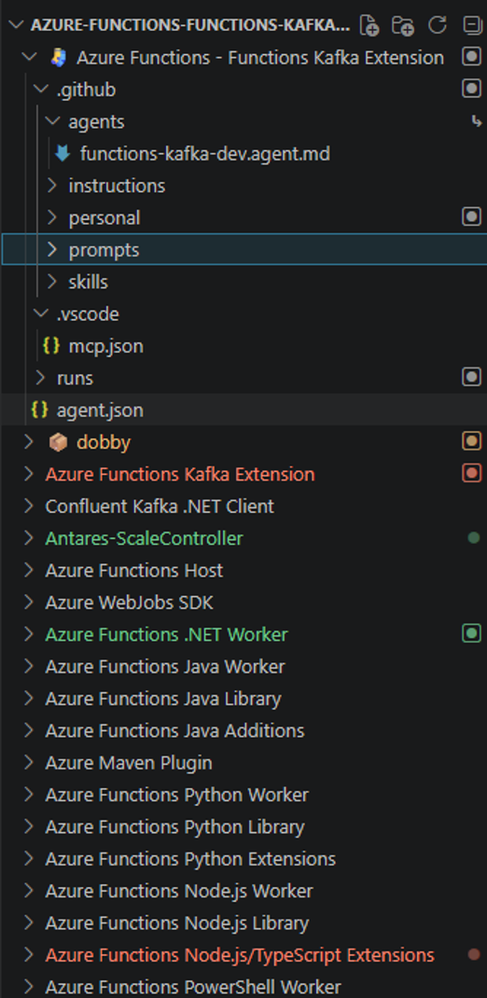Click the New Folder icon in explorer header
This screenshot has width=487, height=998.
403,25
